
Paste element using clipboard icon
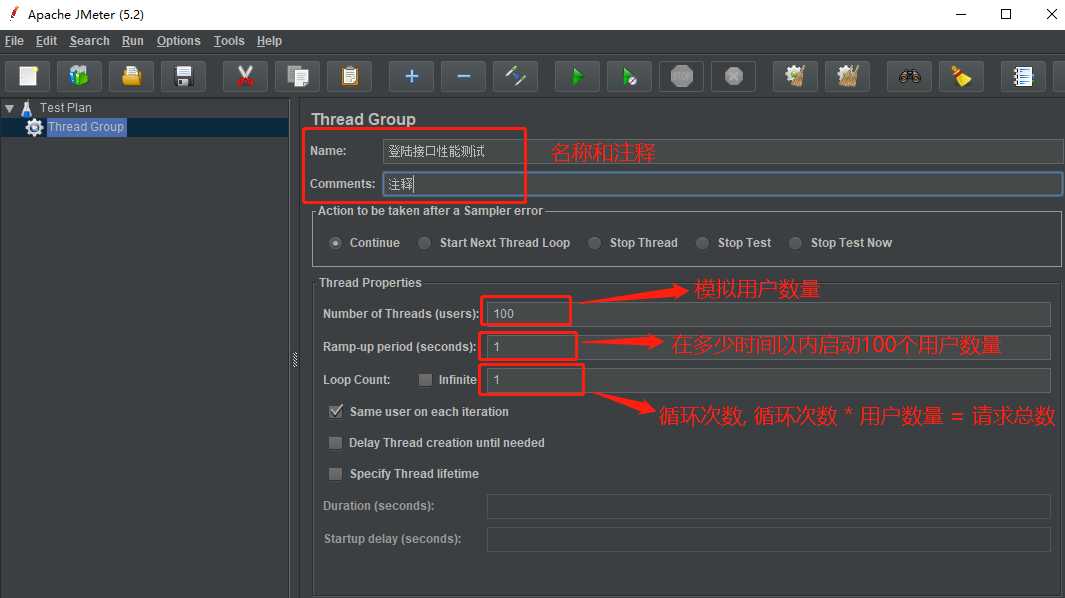(349, 76)
